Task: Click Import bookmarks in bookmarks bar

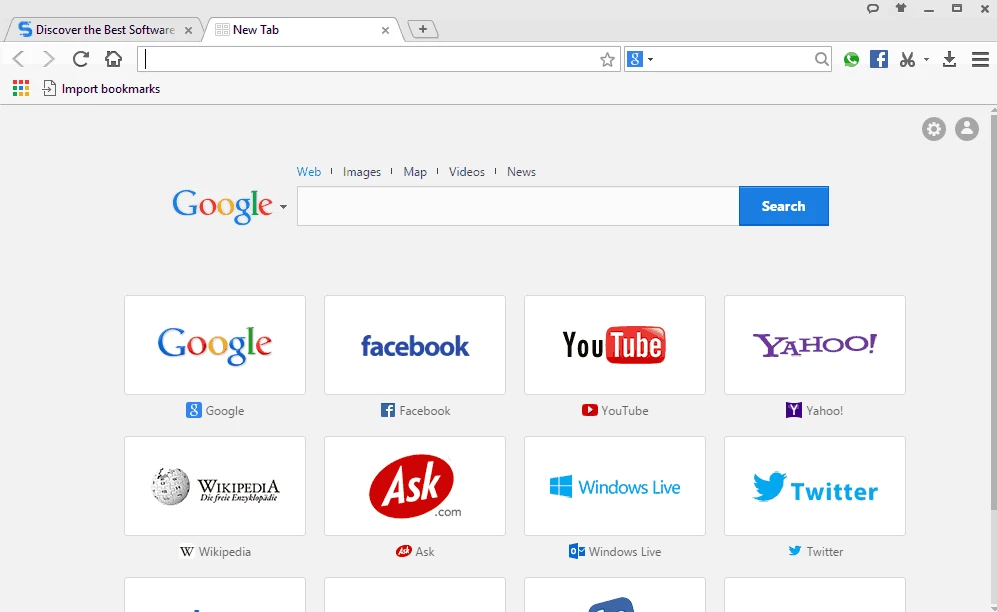Action: tap(101, 88)
